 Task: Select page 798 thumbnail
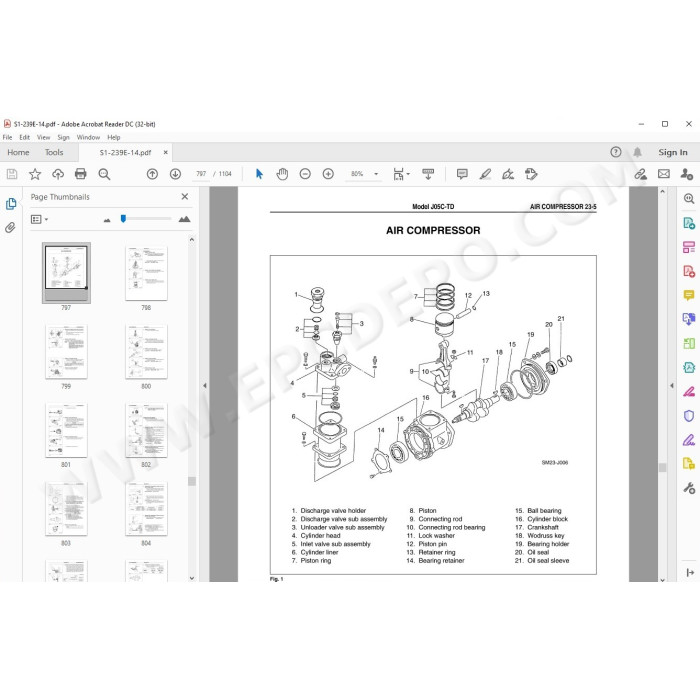click(x=146, y=274)
